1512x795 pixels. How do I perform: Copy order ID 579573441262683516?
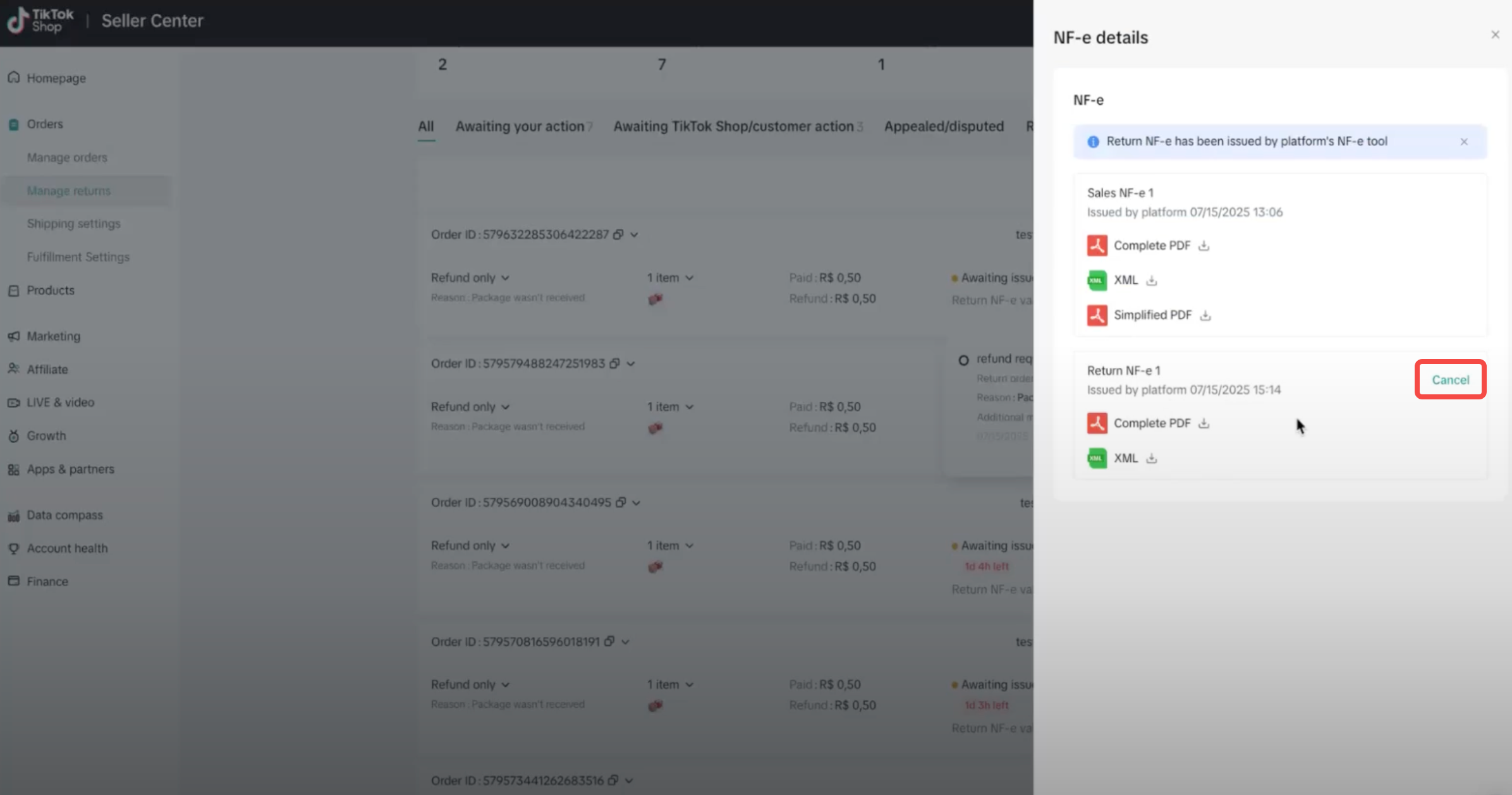click(613, 780)
